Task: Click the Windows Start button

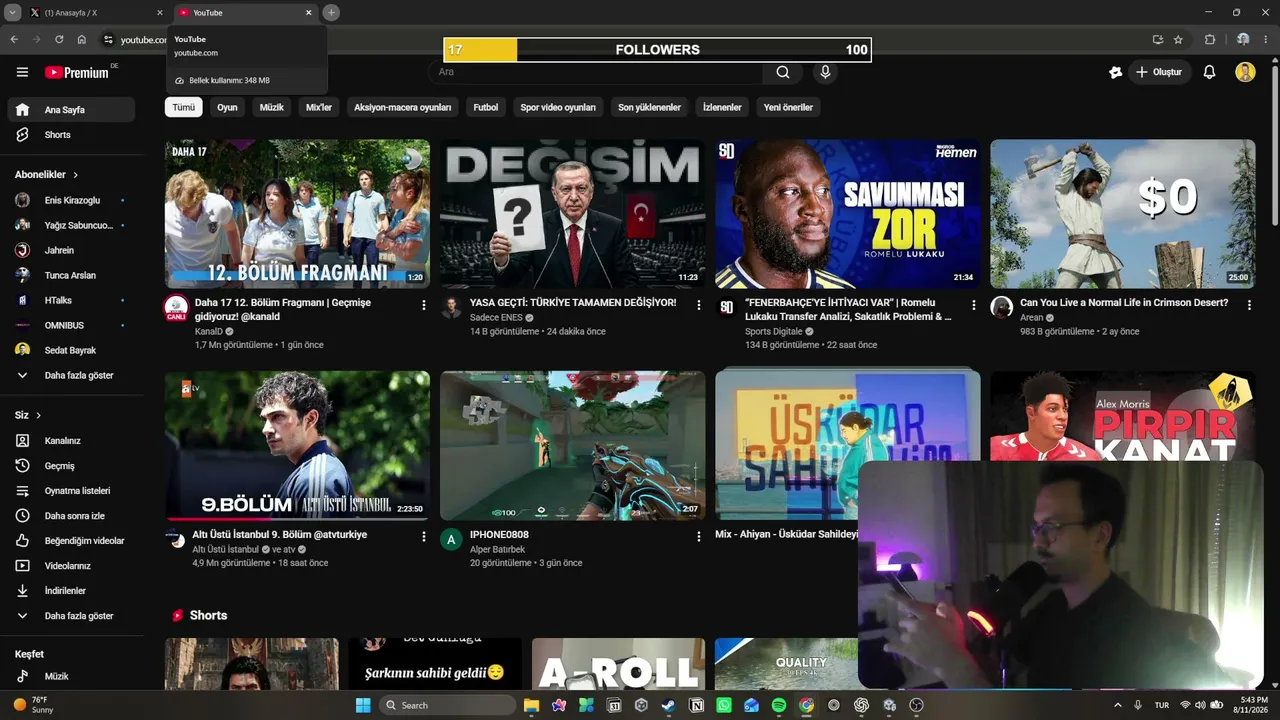Action: 363,705
